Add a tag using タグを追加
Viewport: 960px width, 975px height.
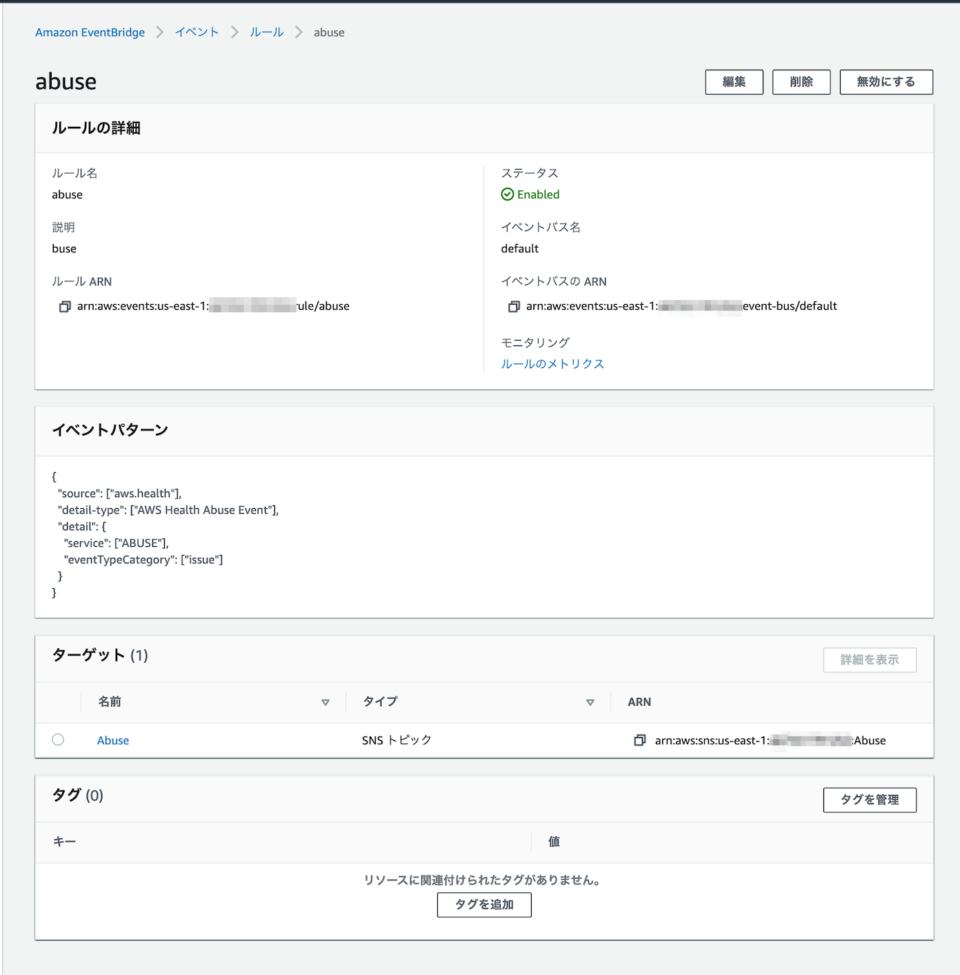[x=483, y=905]
